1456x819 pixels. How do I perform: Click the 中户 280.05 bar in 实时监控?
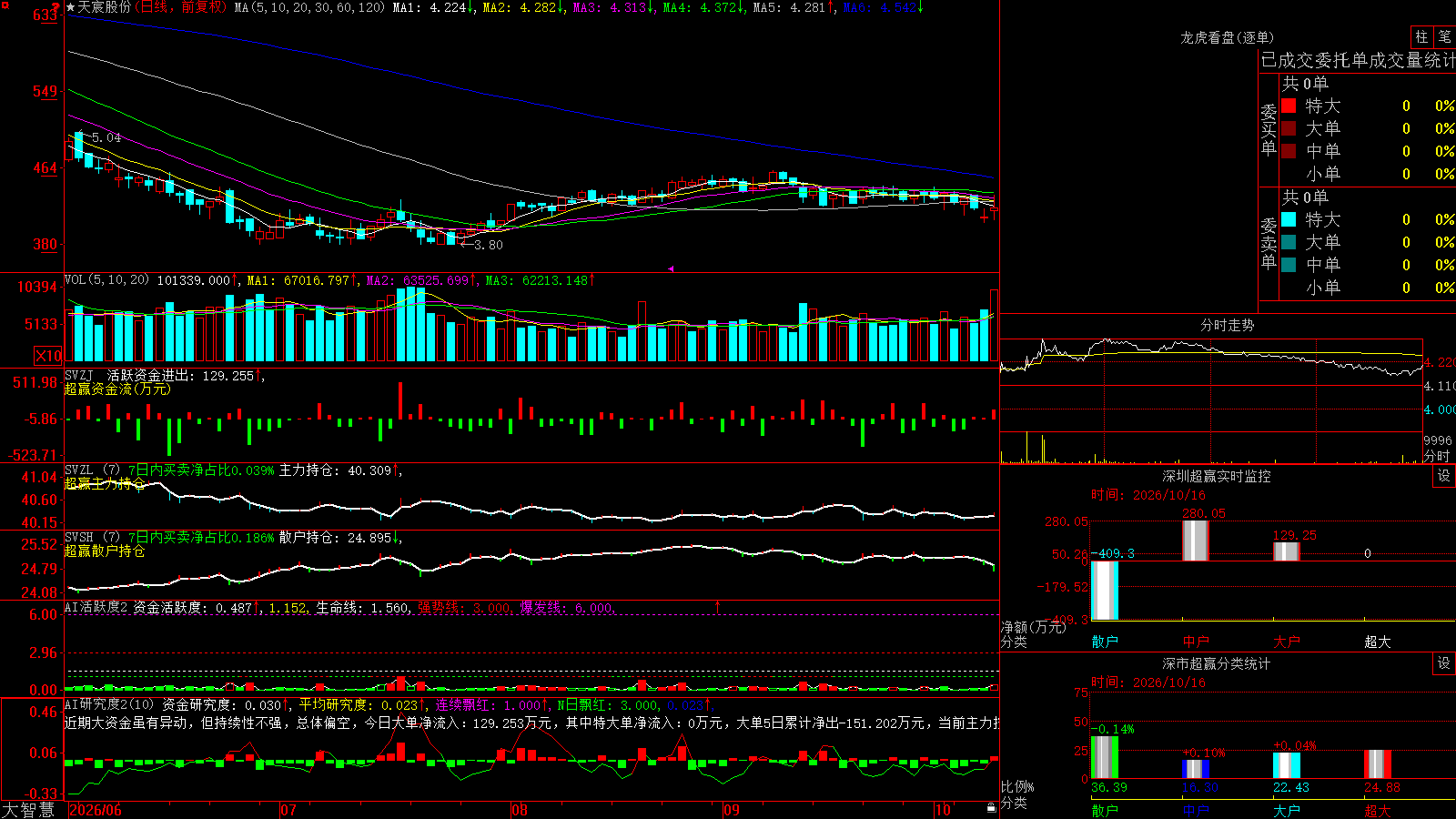tap(1196, 541)
